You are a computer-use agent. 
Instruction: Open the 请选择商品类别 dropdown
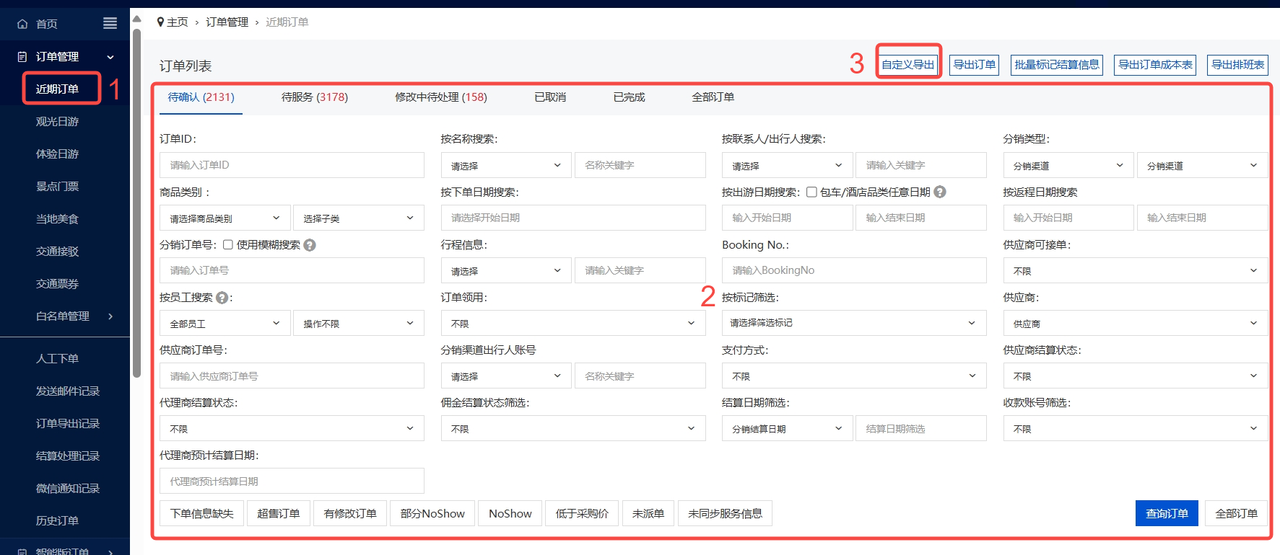[224, 218]
